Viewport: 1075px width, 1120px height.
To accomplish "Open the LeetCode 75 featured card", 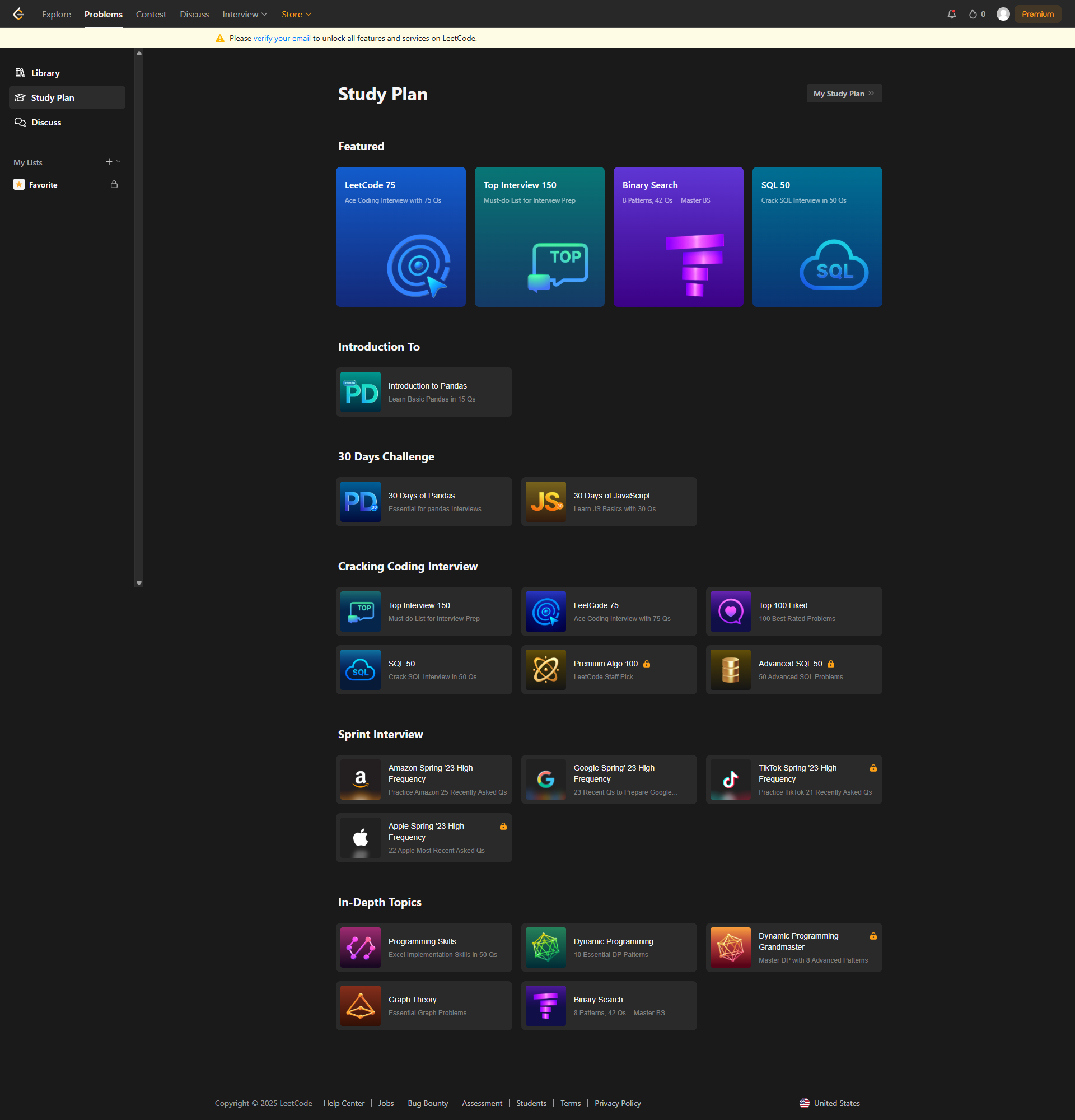I will pyautogui.click(x=401, y=237).
